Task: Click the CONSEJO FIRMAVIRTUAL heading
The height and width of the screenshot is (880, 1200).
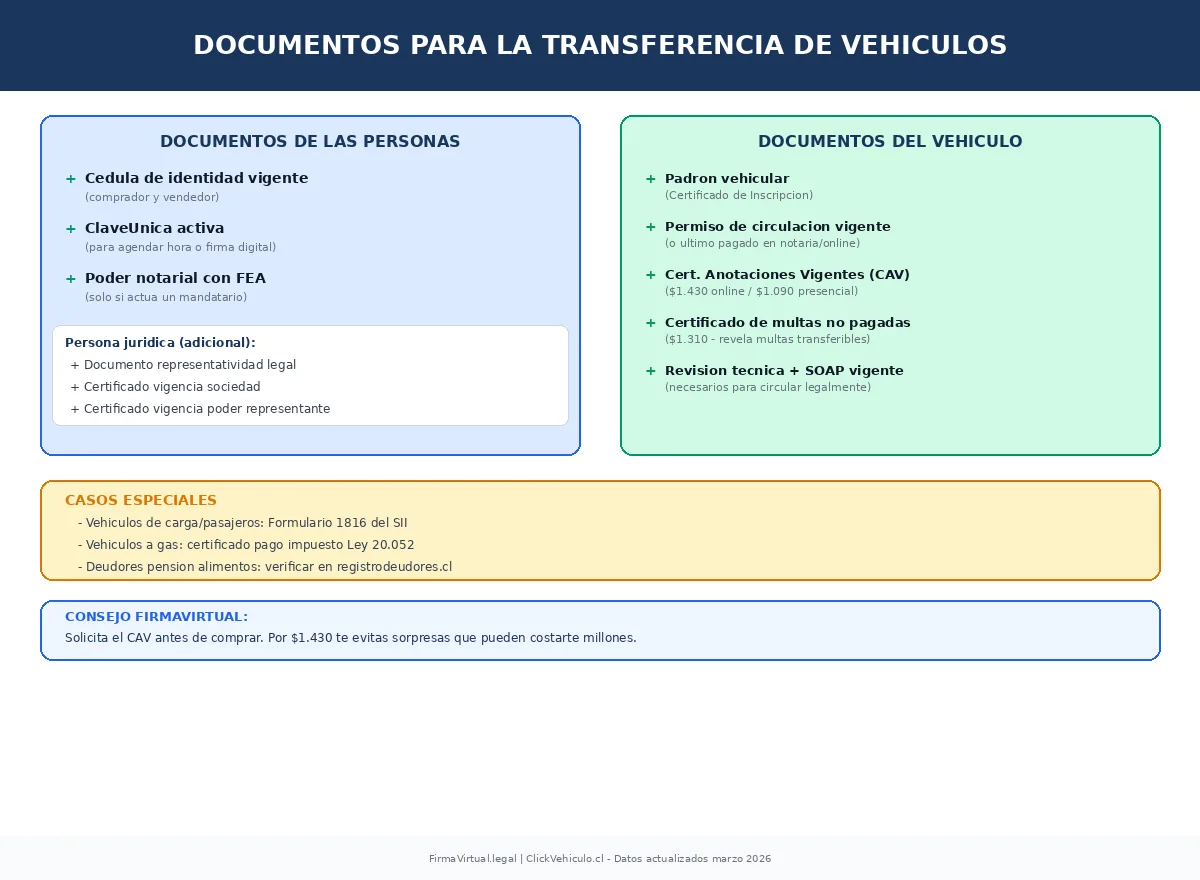Action: [x=156, y=617]
